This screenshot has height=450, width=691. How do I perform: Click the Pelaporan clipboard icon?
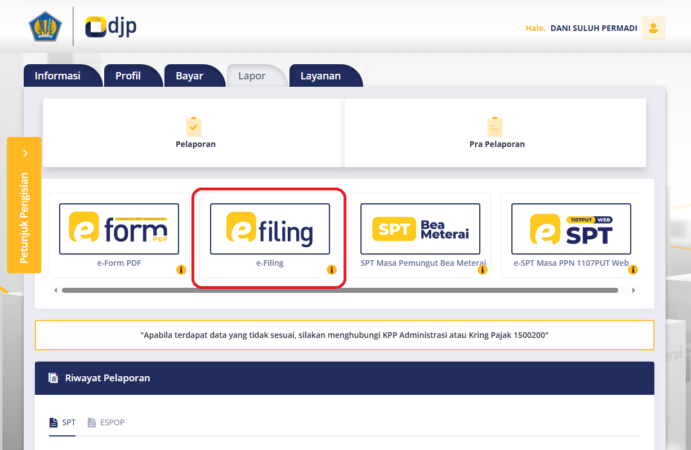point(194,126)
